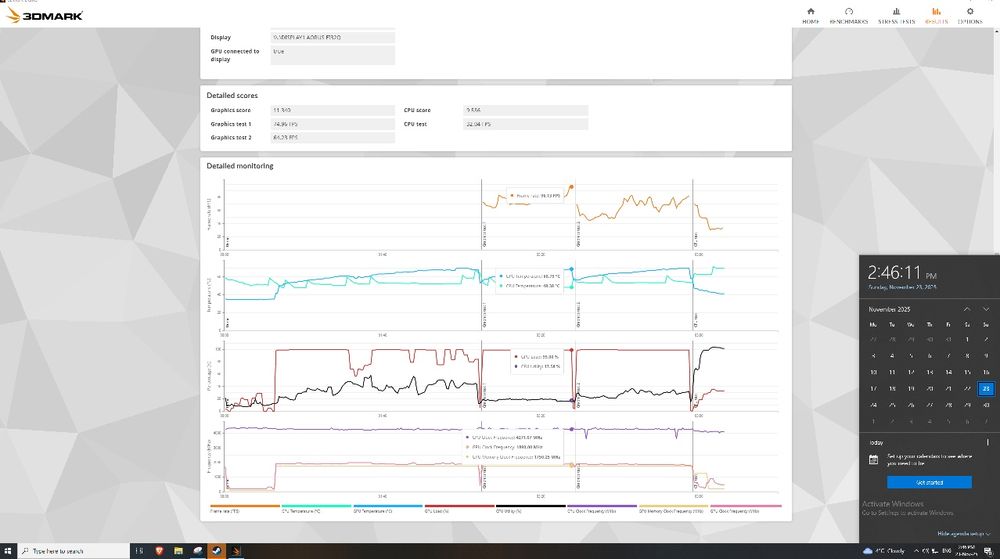The width and height of the screenshot is (1000, 559).
Task: Open File Explorer from the taskbar
Action: coord(178,551)
